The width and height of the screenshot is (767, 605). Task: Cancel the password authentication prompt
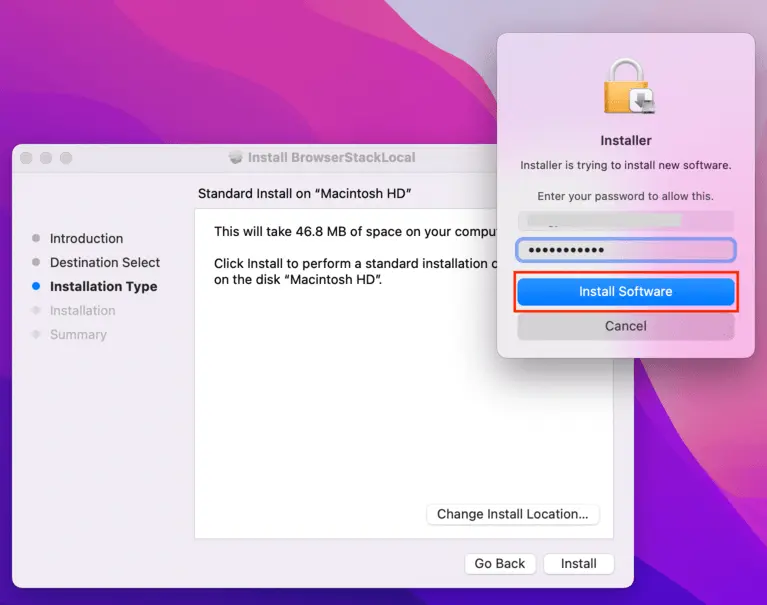pyautogui.click(x=625, y=326)
